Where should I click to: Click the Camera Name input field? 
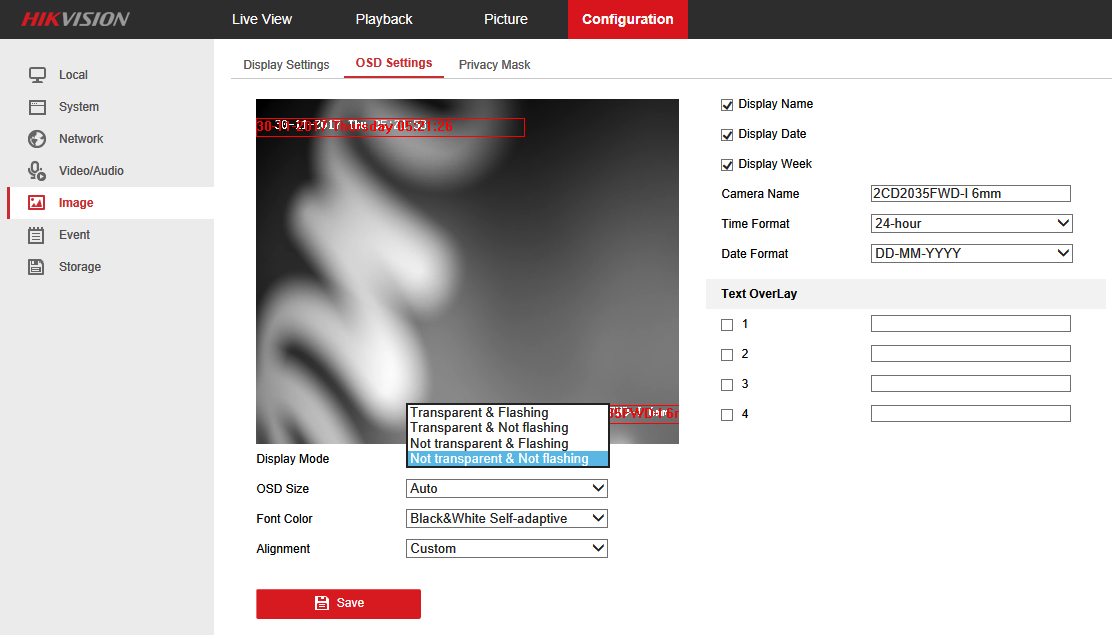coord(970,194)
